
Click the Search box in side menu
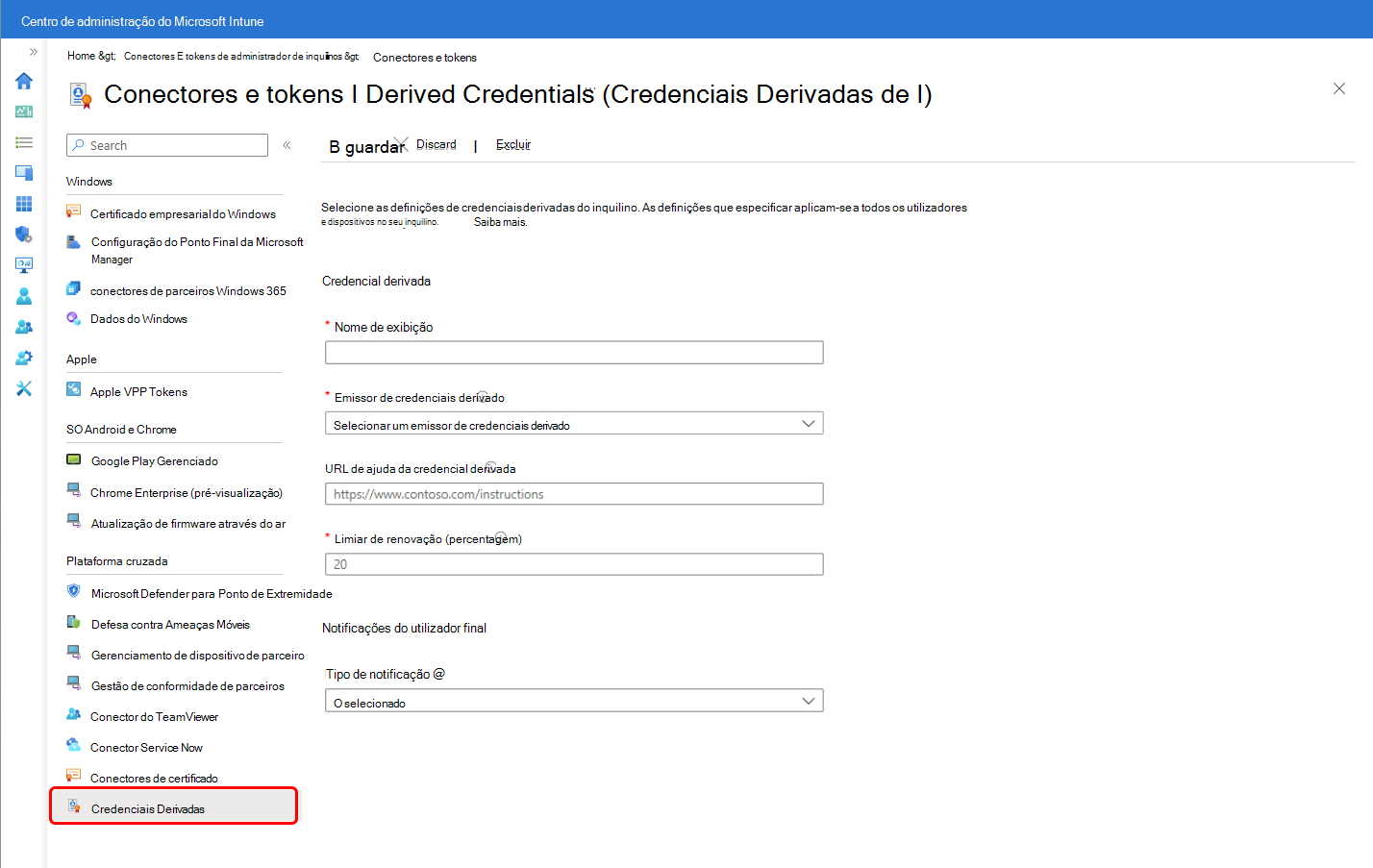[167, 145]
